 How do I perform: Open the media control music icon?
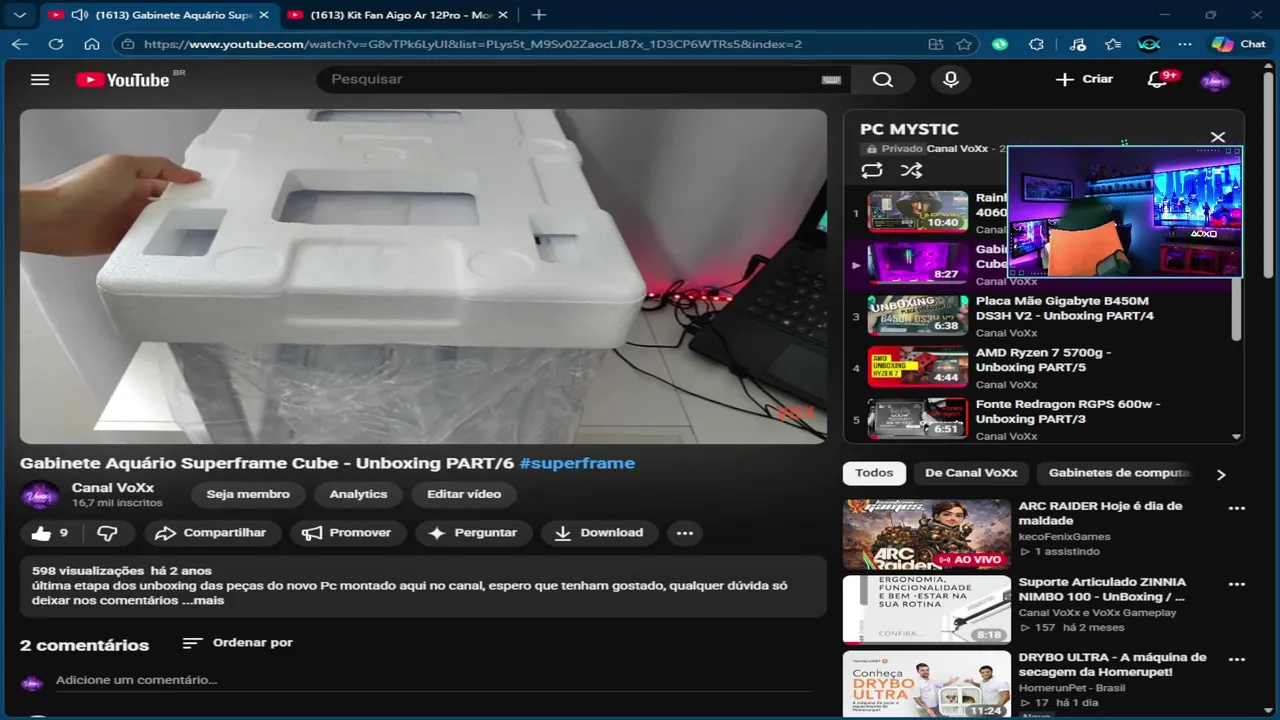(1077, 44)
